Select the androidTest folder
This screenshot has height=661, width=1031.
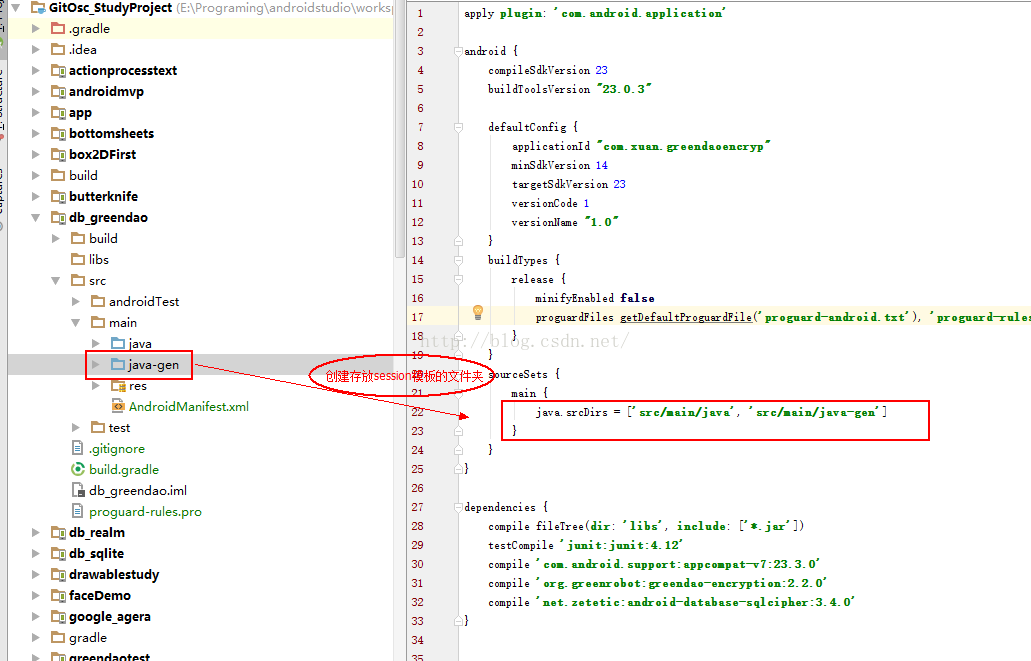[x=144, y=302]
